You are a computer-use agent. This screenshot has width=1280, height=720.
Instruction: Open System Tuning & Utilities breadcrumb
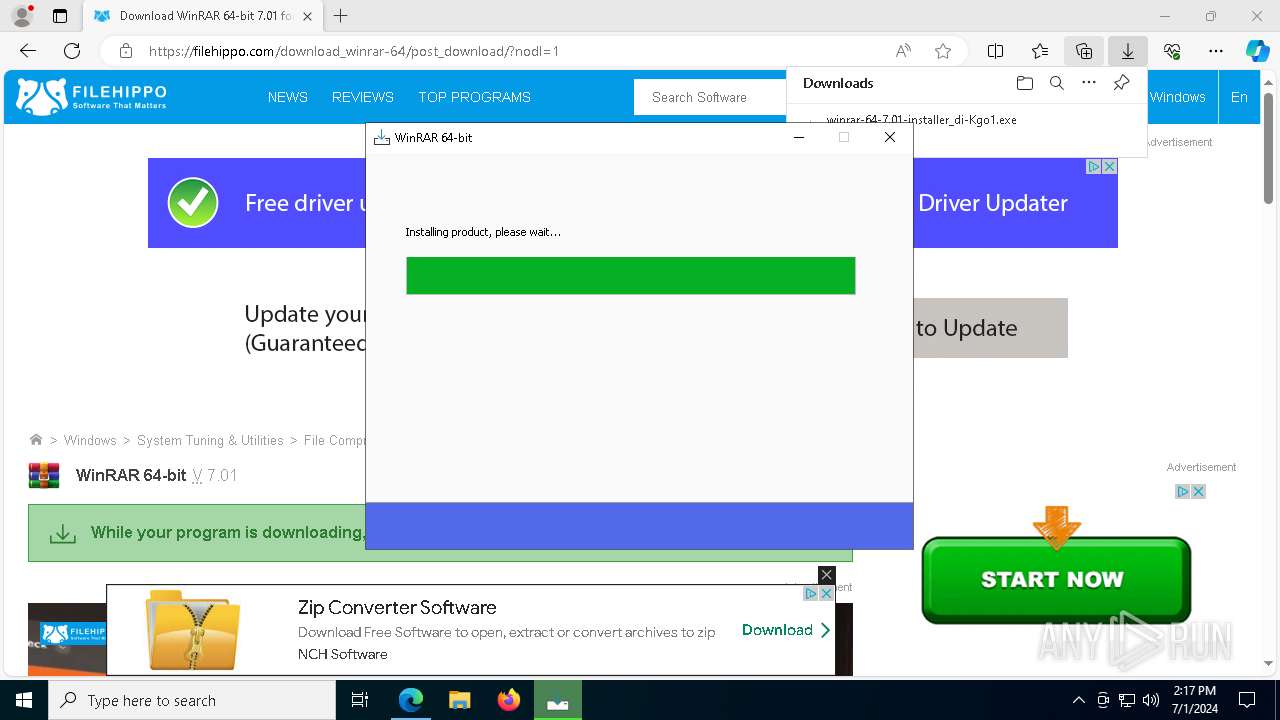tap(210, 440)
